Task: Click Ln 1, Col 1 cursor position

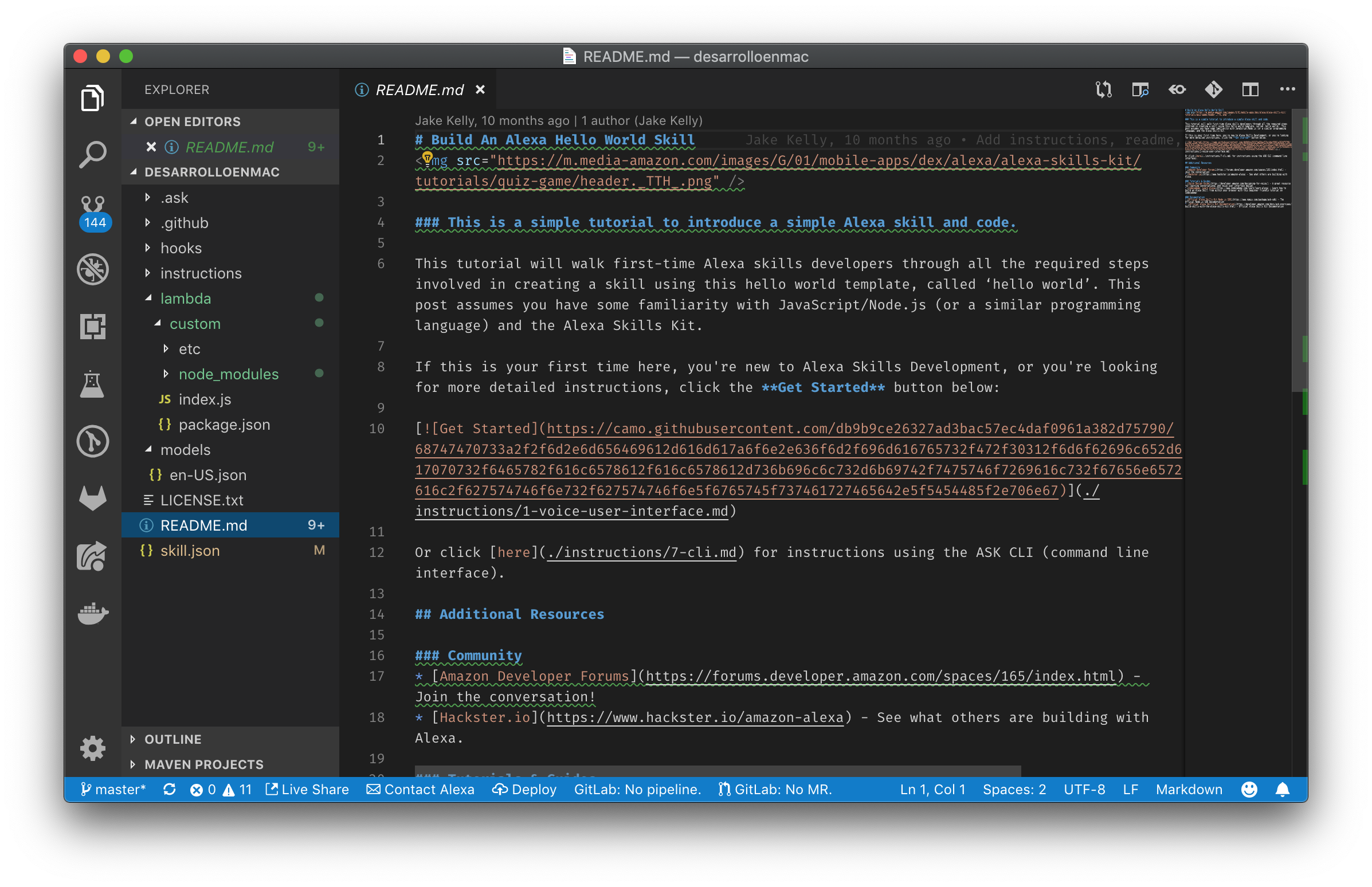Action: click(x=932, y=789)
